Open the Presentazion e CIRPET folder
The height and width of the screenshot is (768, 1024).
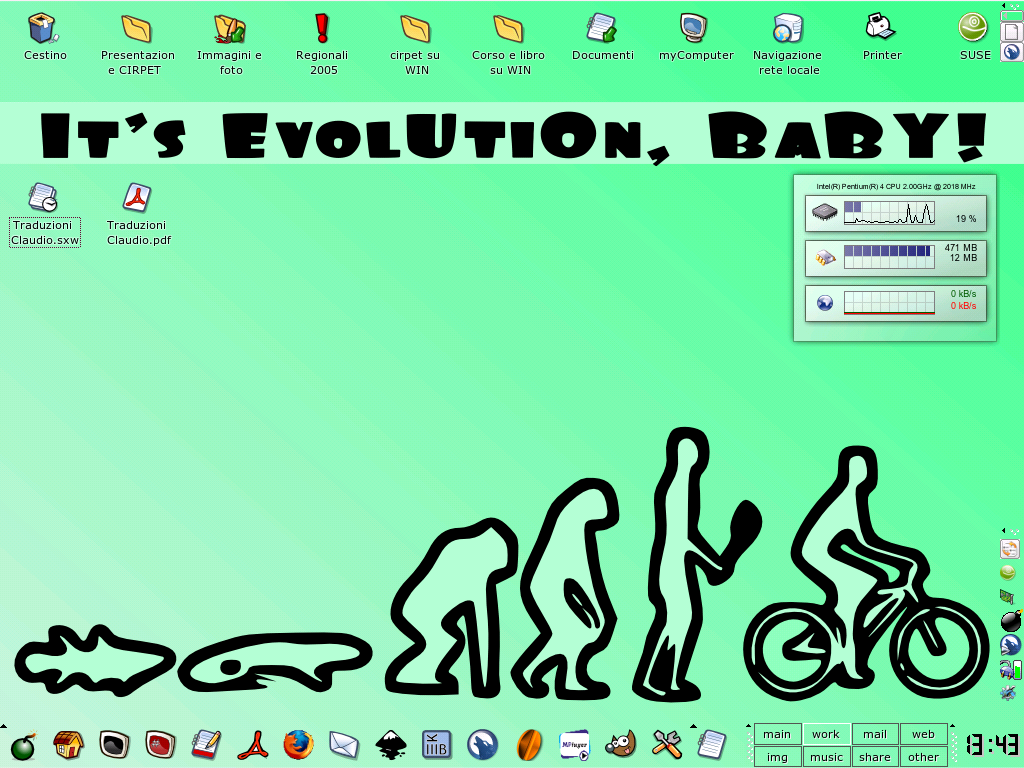[136, 29]
